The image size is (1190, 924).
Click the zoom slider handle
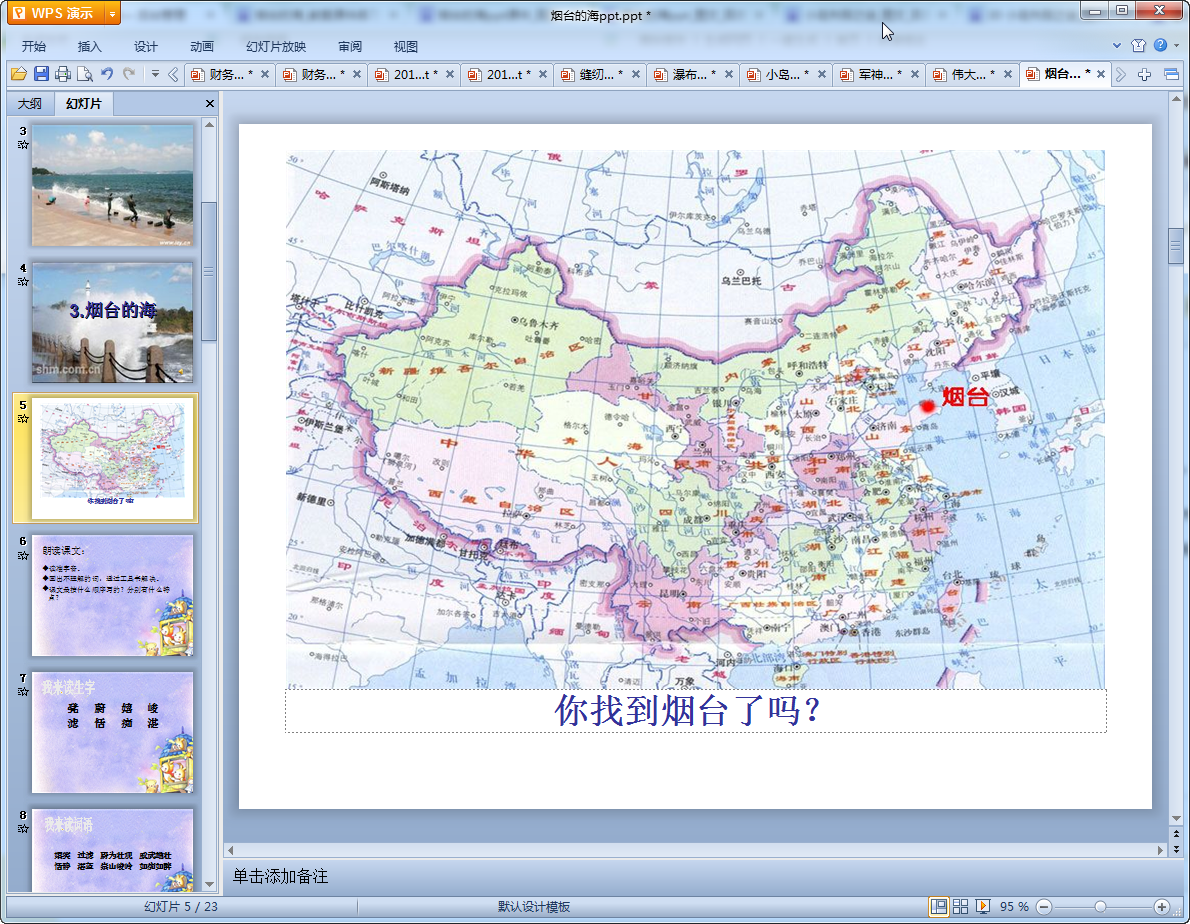coord(1100,906)
